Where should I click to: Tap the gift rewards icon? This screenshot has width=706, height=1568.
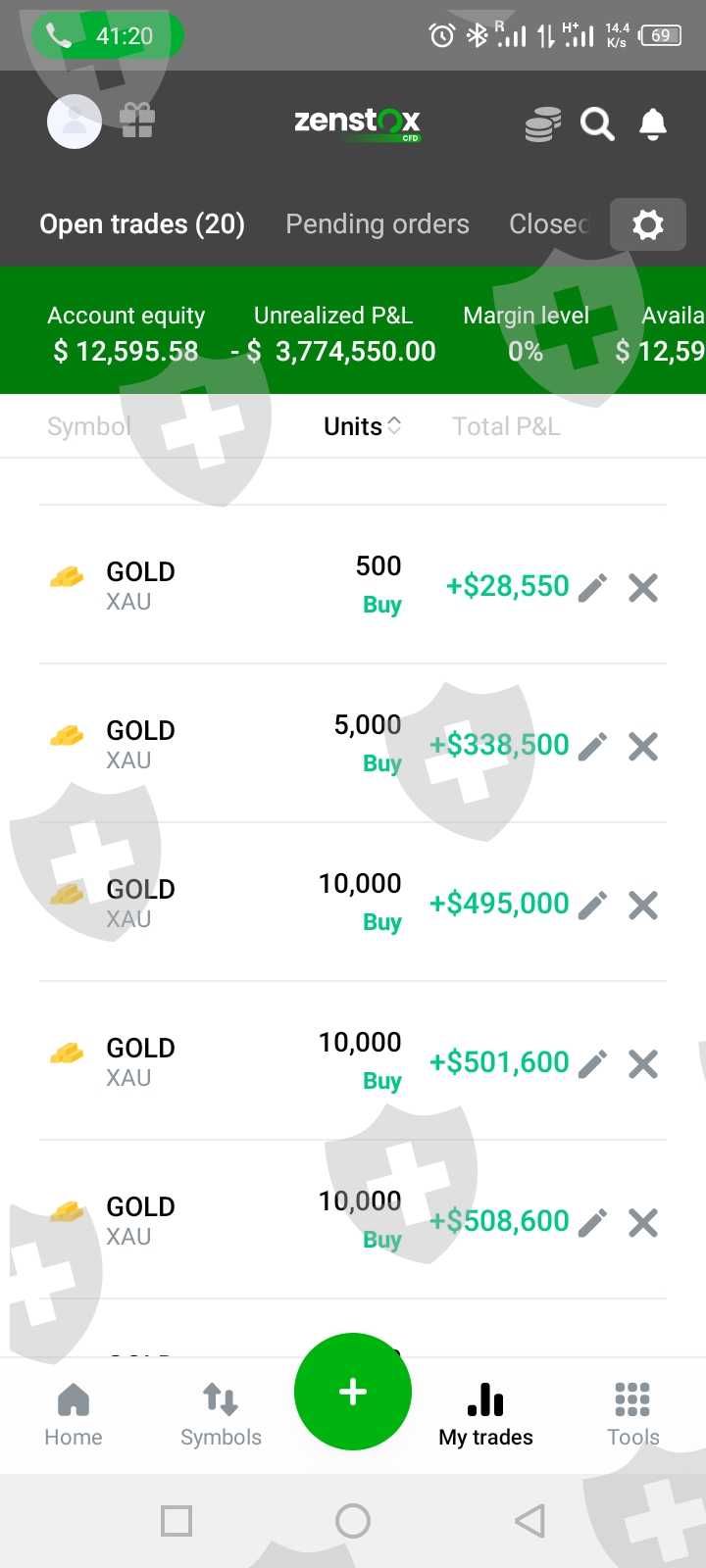tap(137, 121)
